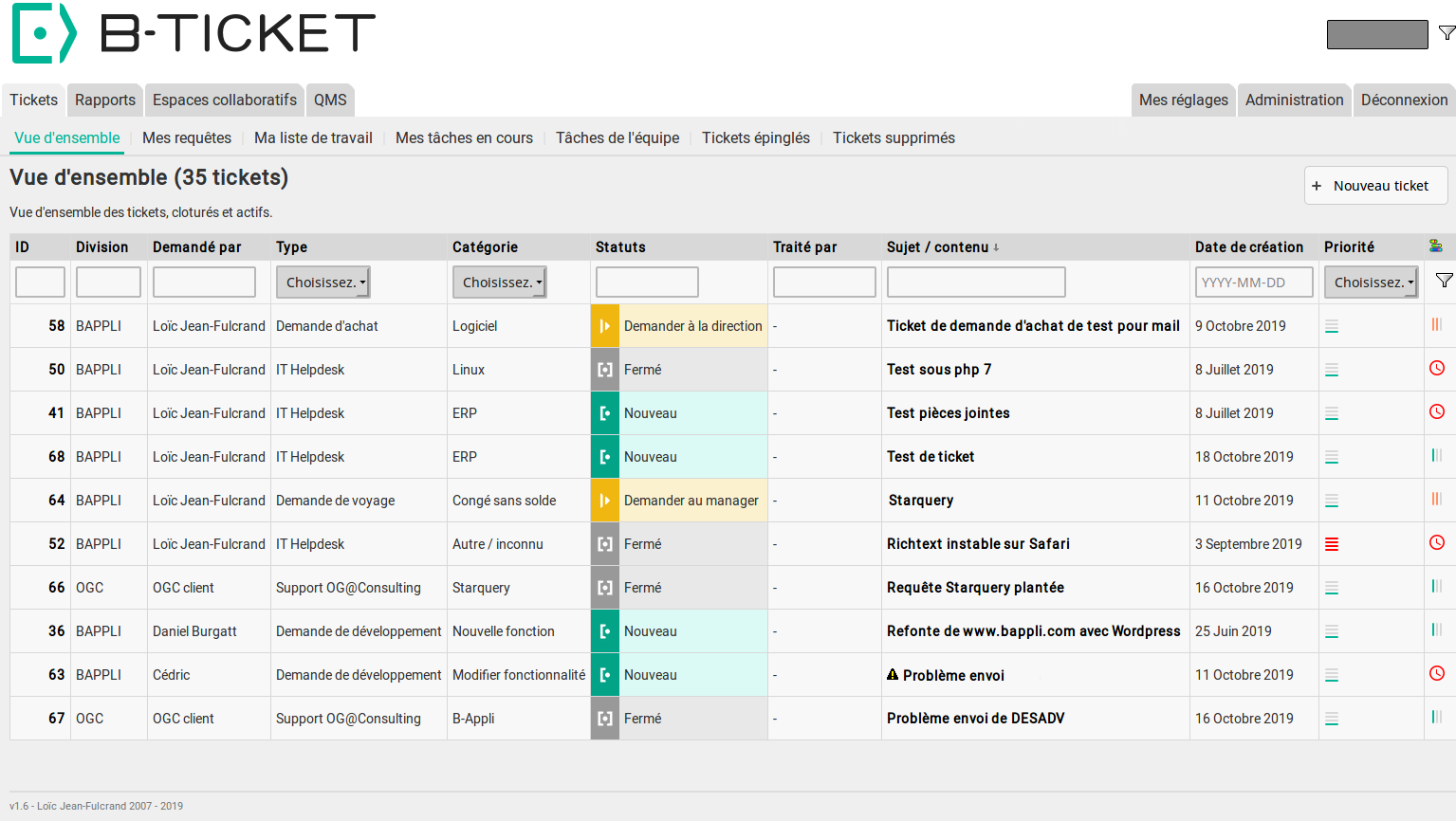The width and height of the screenshot is (1456, 821).
Task: Click Nouveau status icon for ticket 36
Action: coord(604,631)
